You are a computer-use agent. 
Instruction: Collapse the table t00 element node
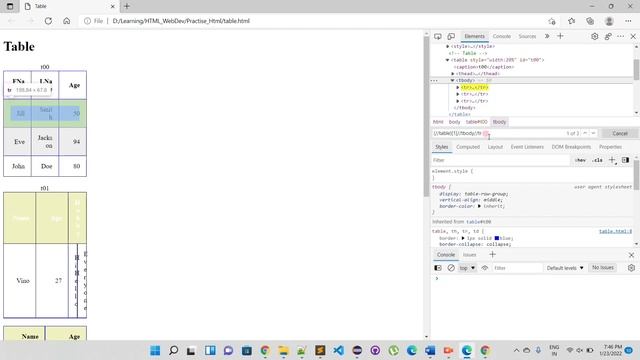coord(448,60)
